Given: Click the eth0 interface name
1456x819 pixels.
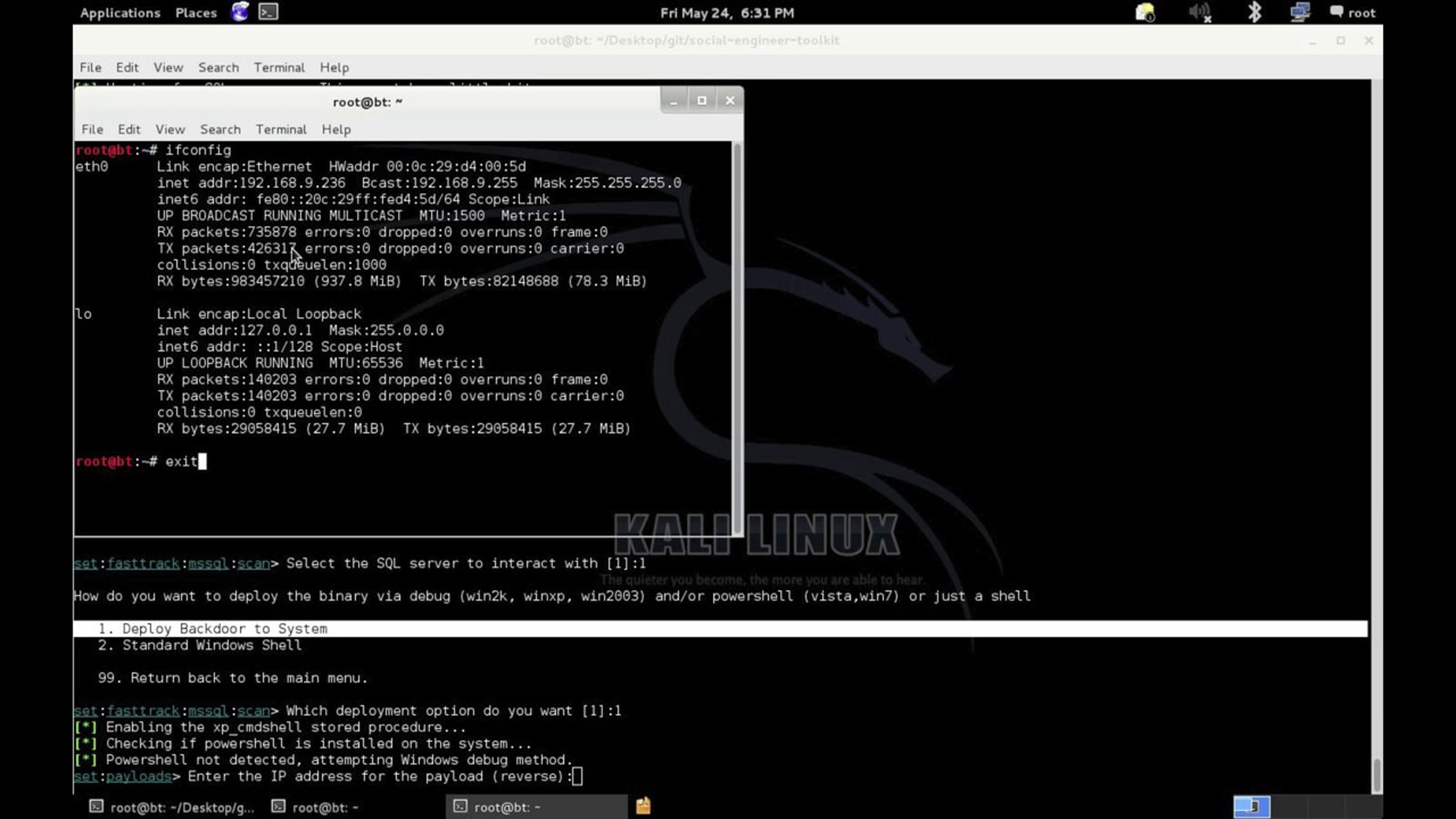Looking at the screenshot, I should (x=92, y=166).
